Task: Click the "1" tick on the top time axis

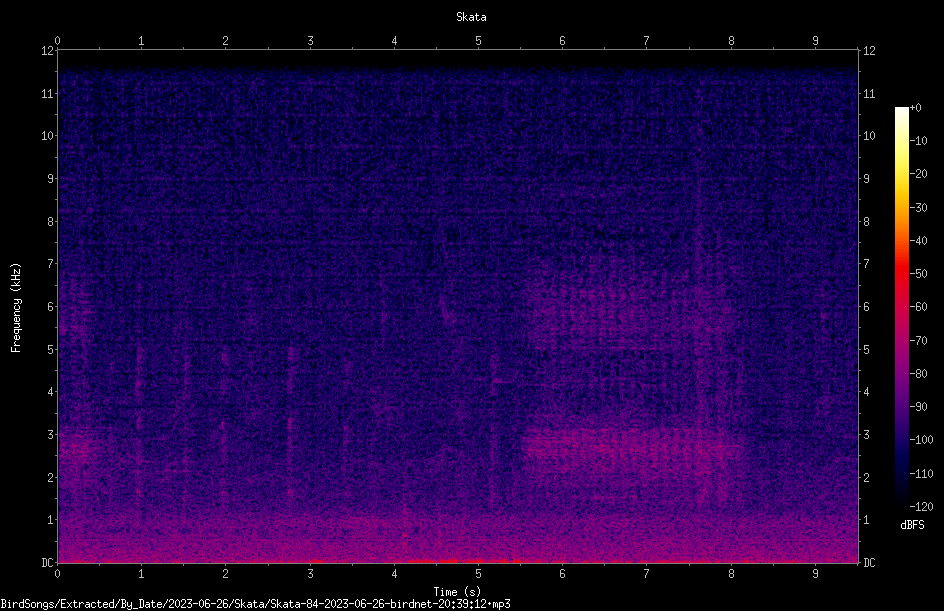Action: (x=141, y=41)
